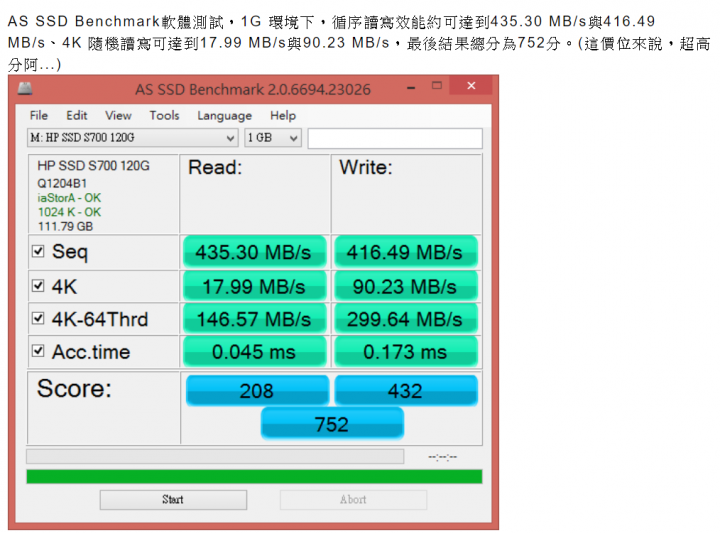
Task: Expand the 1 GB test size dropdown
Action: click(273, 138)
